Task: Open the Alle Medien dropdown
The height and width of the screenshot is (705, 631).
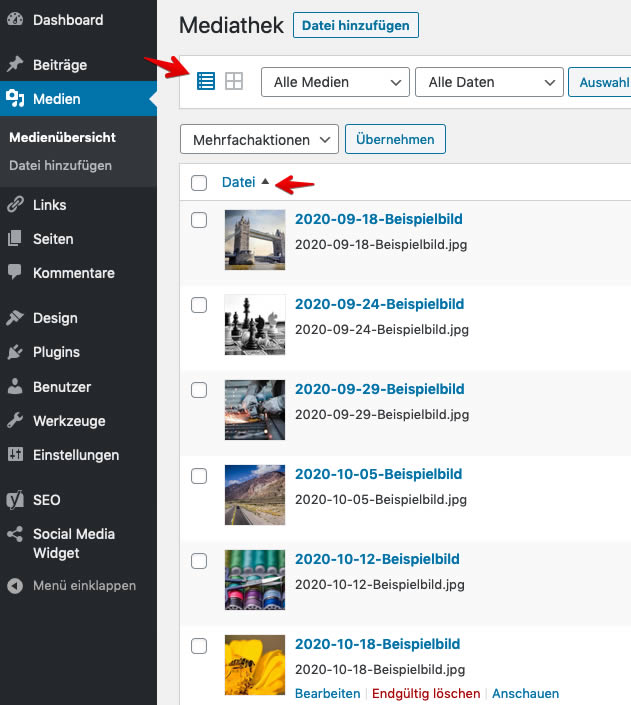Action: point(335,82)
